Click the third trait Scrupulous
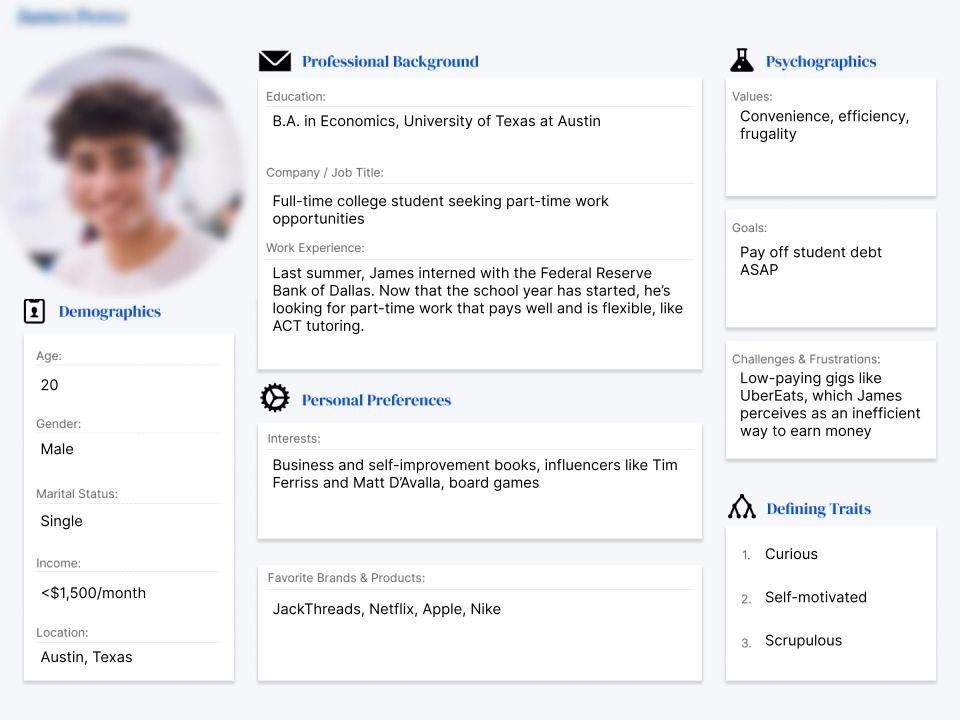The height and width of the screenshot is (720, 960). [803, 640]
